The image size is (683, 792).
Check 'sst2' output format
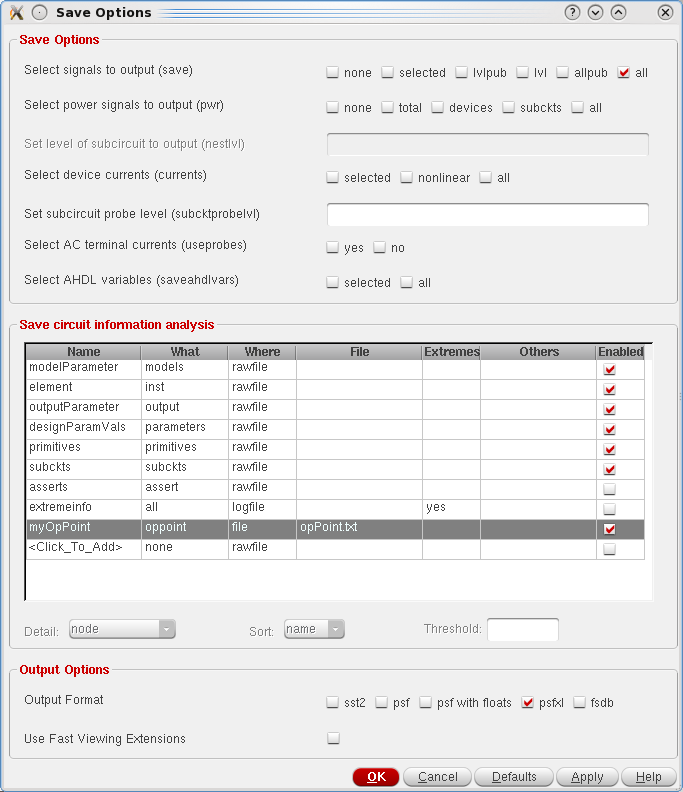point(332,702)
